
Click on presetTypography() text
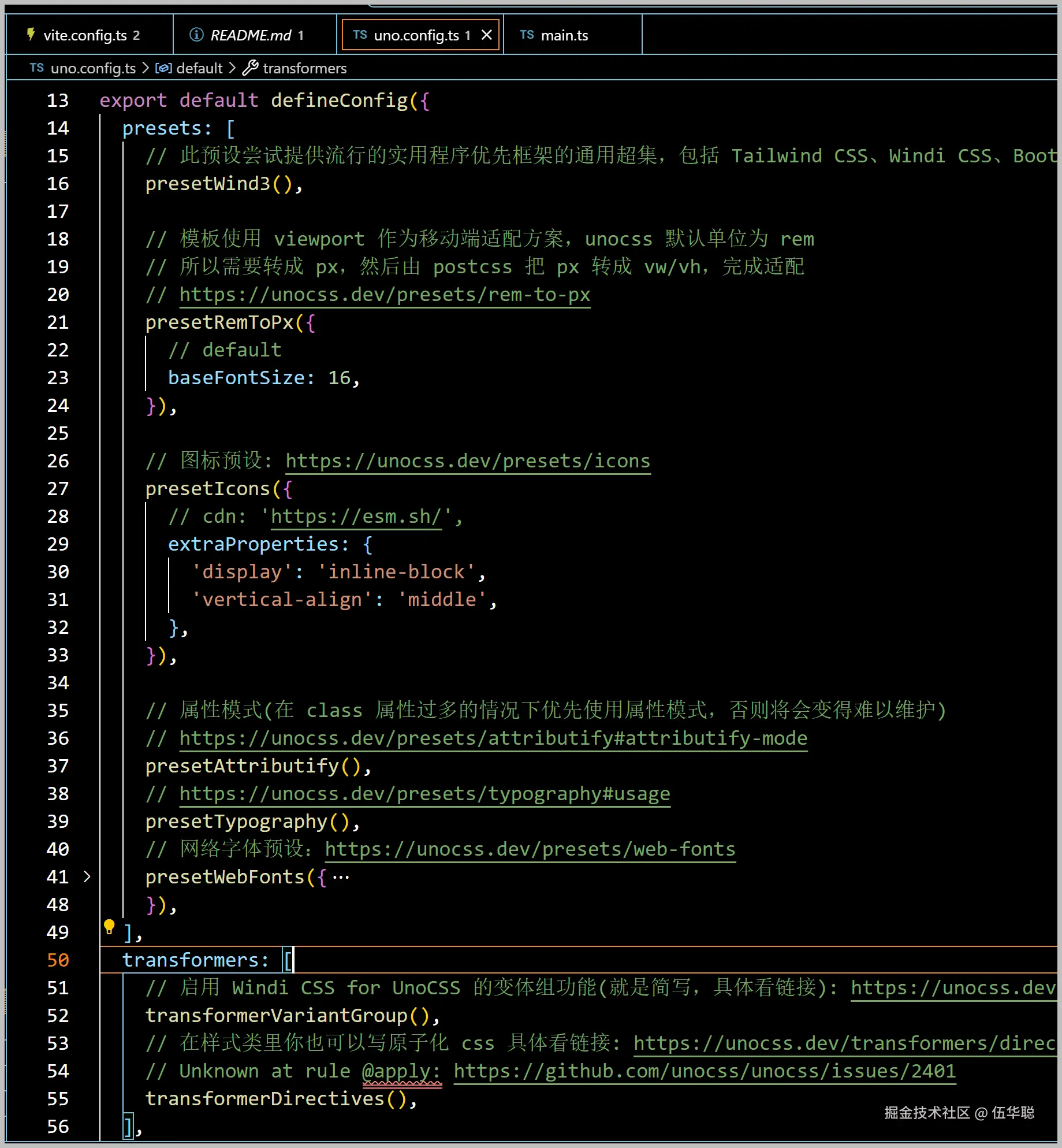pos(247,822)
